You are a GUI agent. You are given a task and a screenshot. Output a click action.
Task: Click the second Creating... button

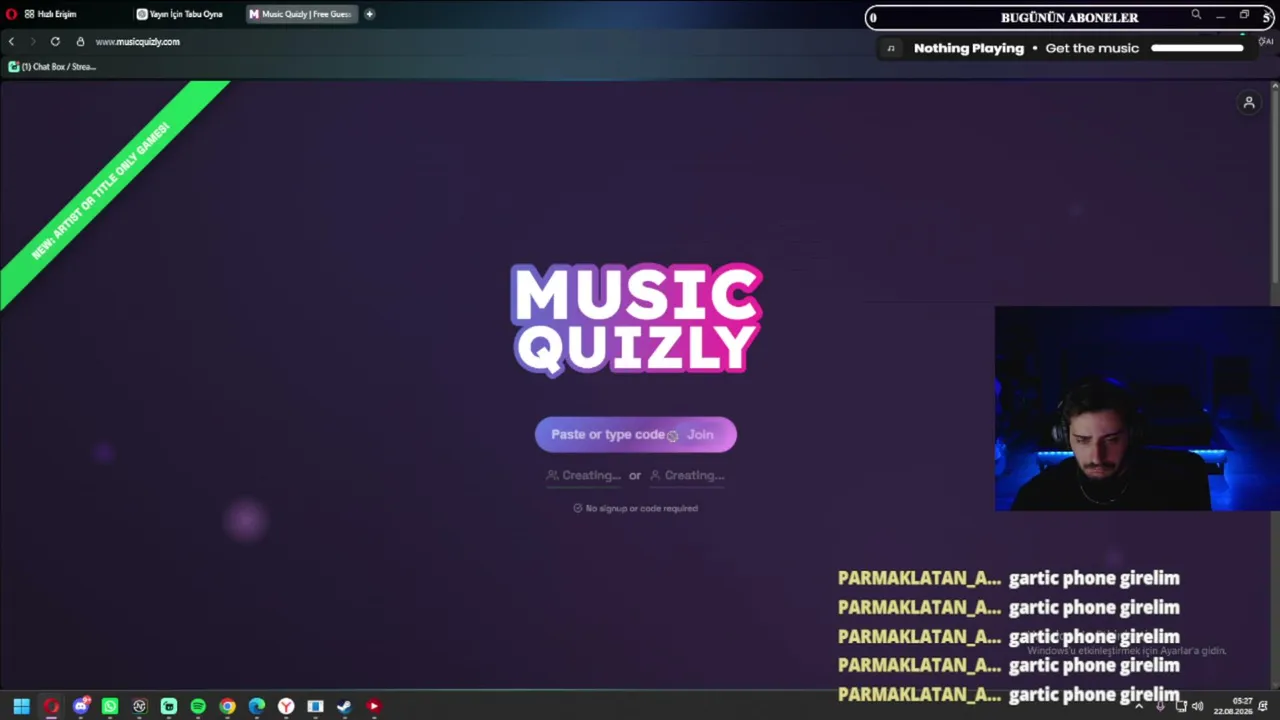[687, 476]
